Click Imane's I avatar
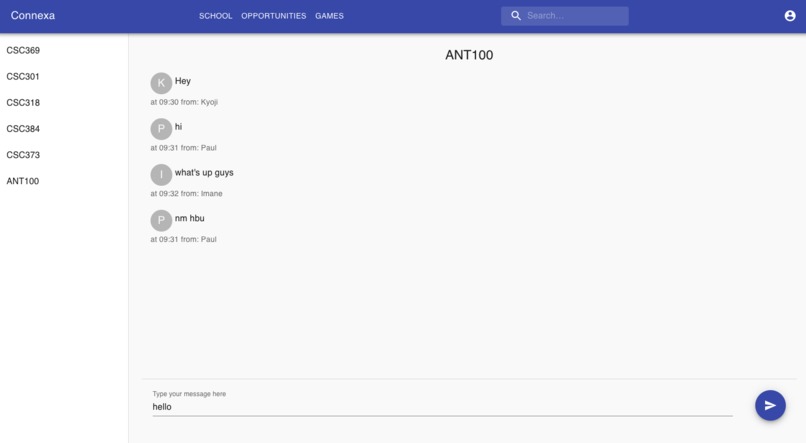The width and height of the screenshot is (806, 443). [161, 174]
